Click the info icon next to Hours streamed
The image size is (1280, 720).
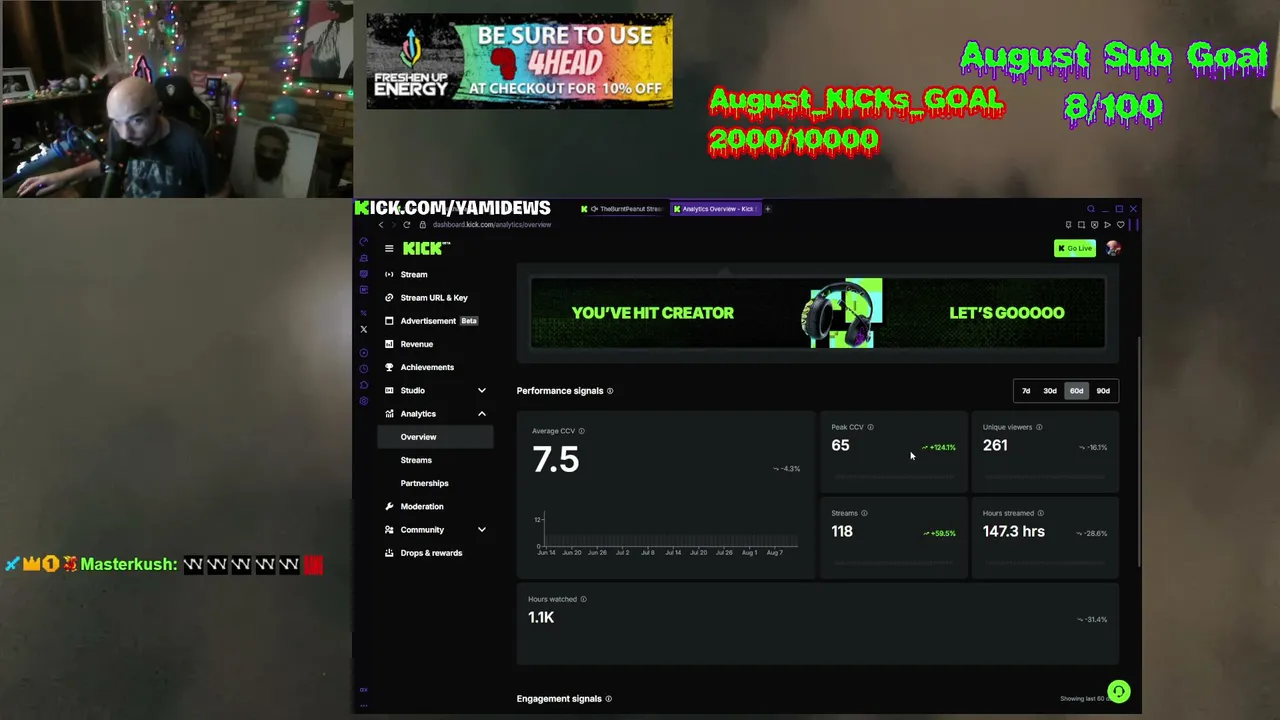tap(1040, 513)
